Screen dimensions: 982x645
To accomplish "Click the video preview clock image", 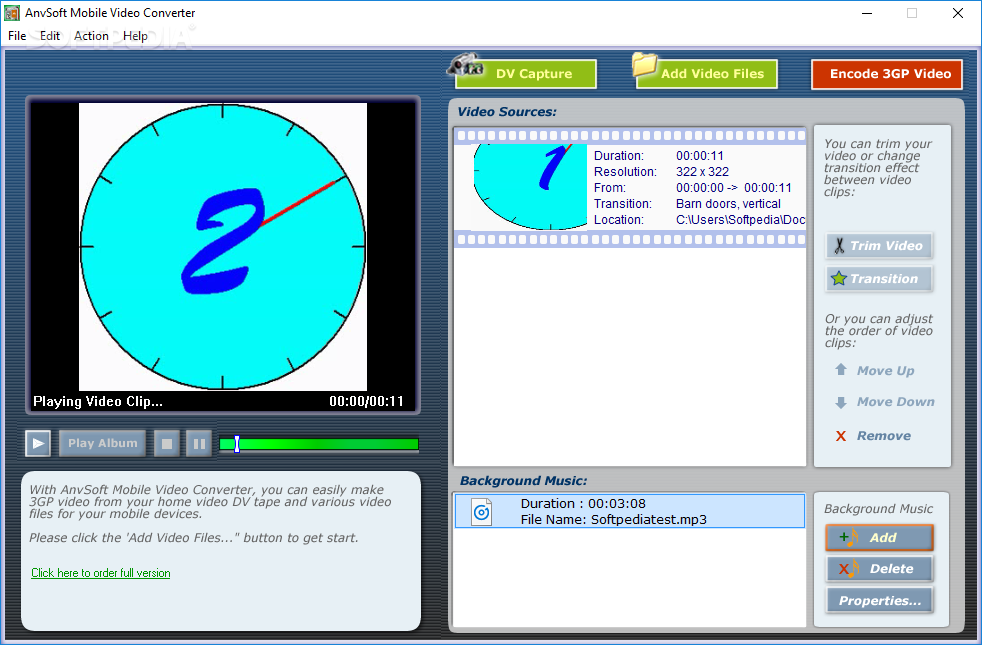I will (223, 247).
